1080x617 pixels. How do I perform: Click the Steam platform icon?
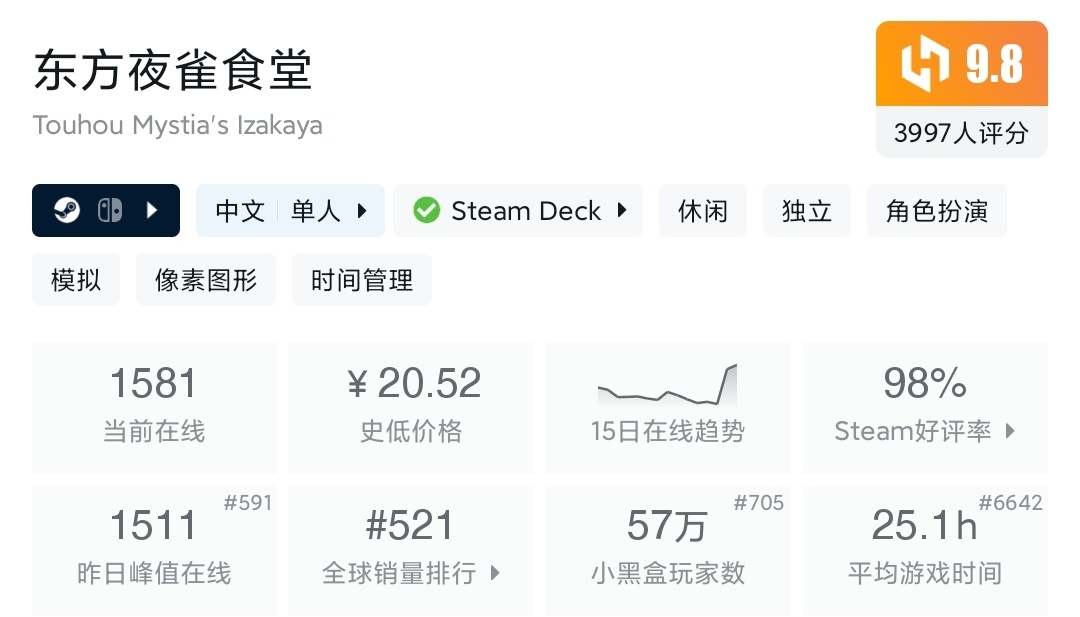coord(67,211)
